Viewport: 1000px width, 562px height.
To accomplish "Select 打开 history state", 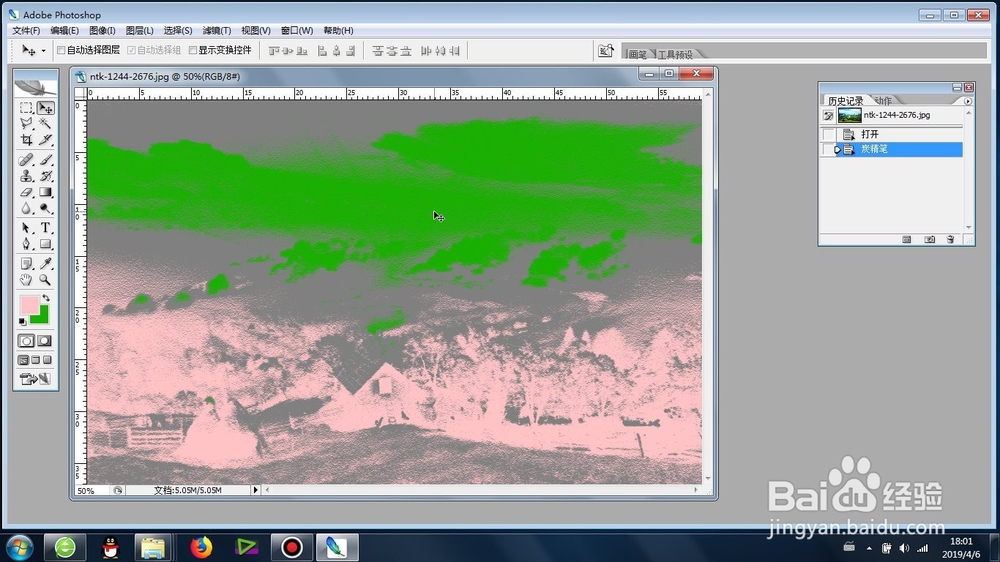I will pos(899,134).
